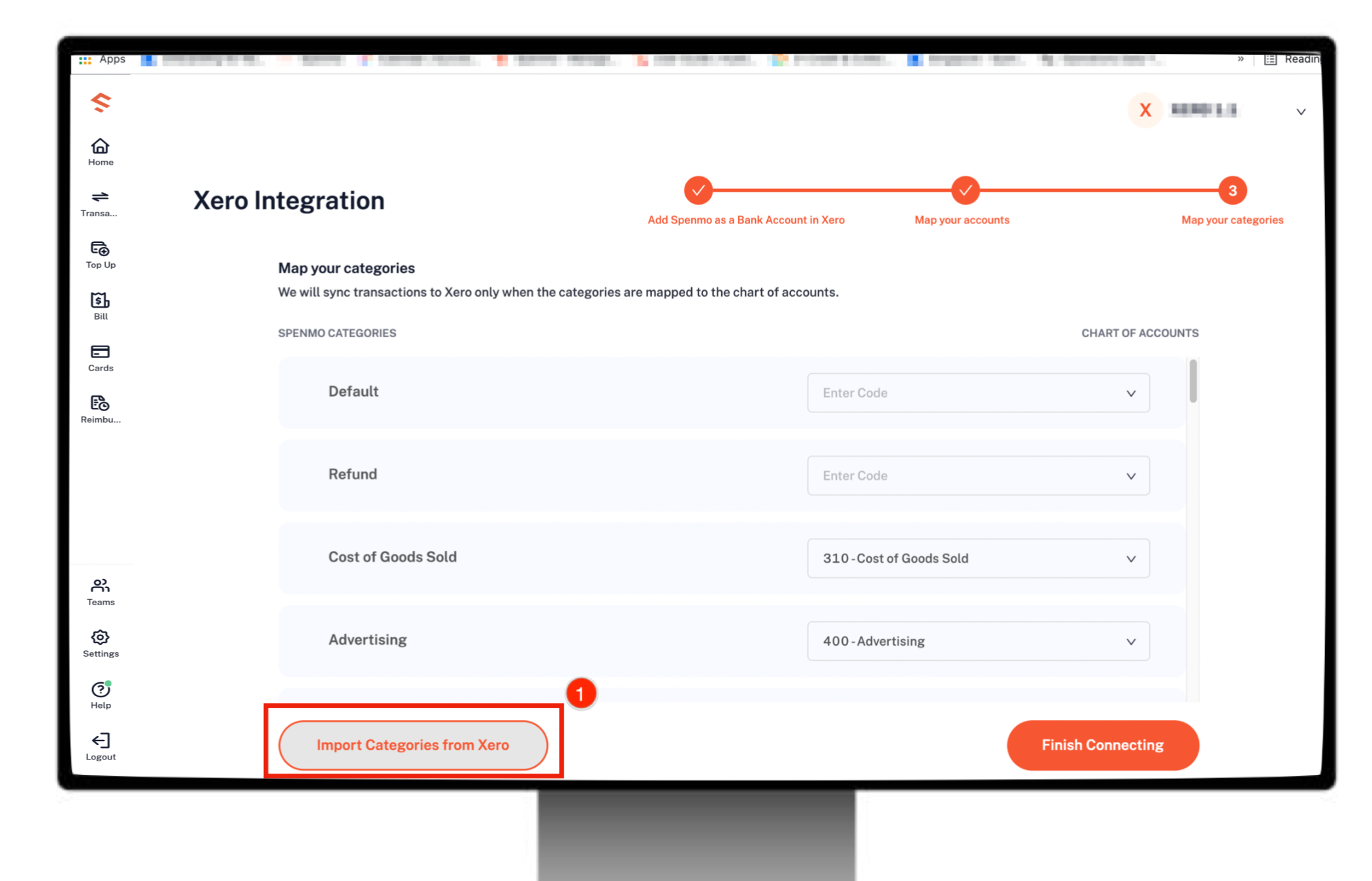Open Settings from the sidebar

pos(101,644)
